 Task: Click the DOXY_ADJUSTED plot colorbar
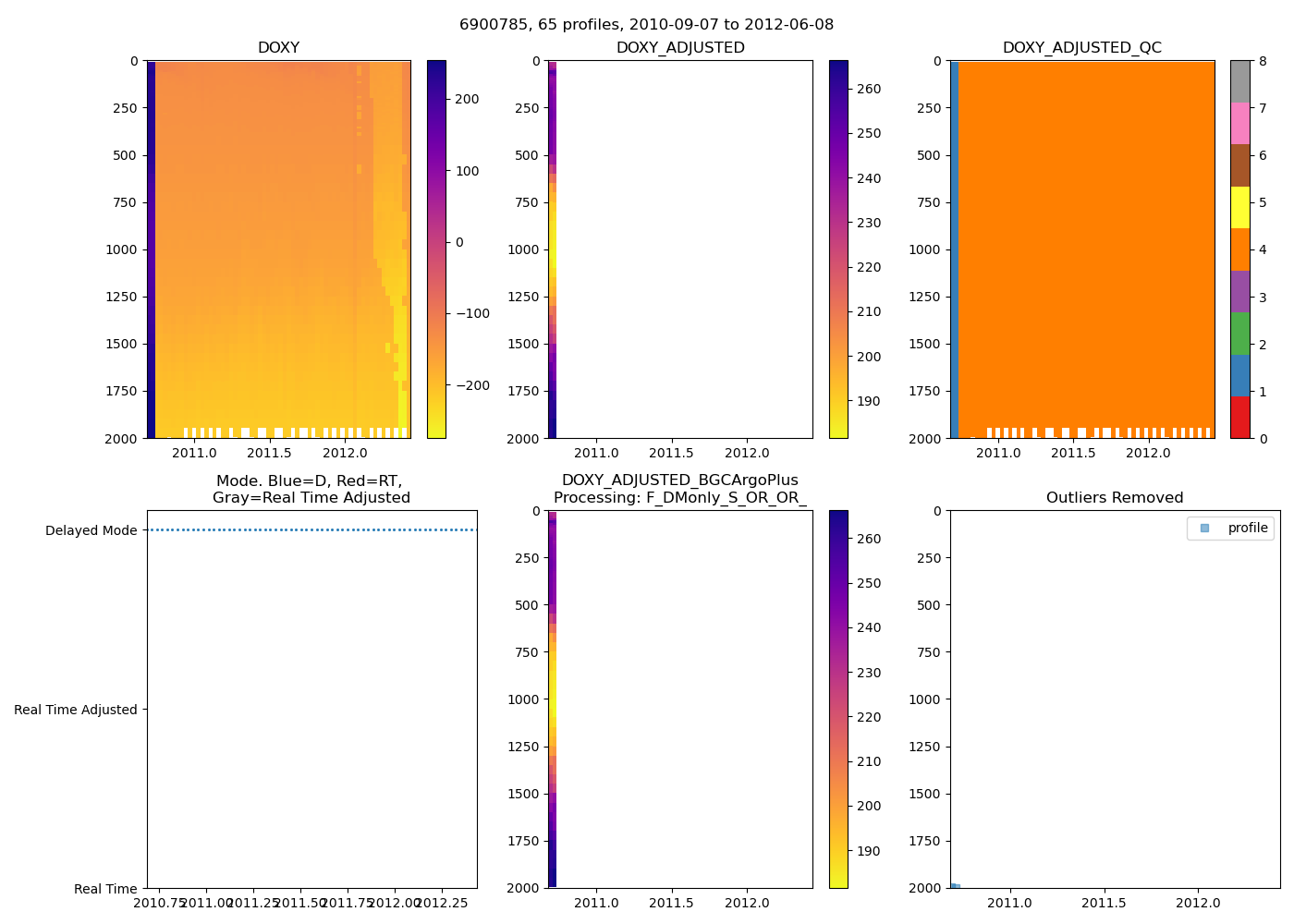click(x=838, y=249)
